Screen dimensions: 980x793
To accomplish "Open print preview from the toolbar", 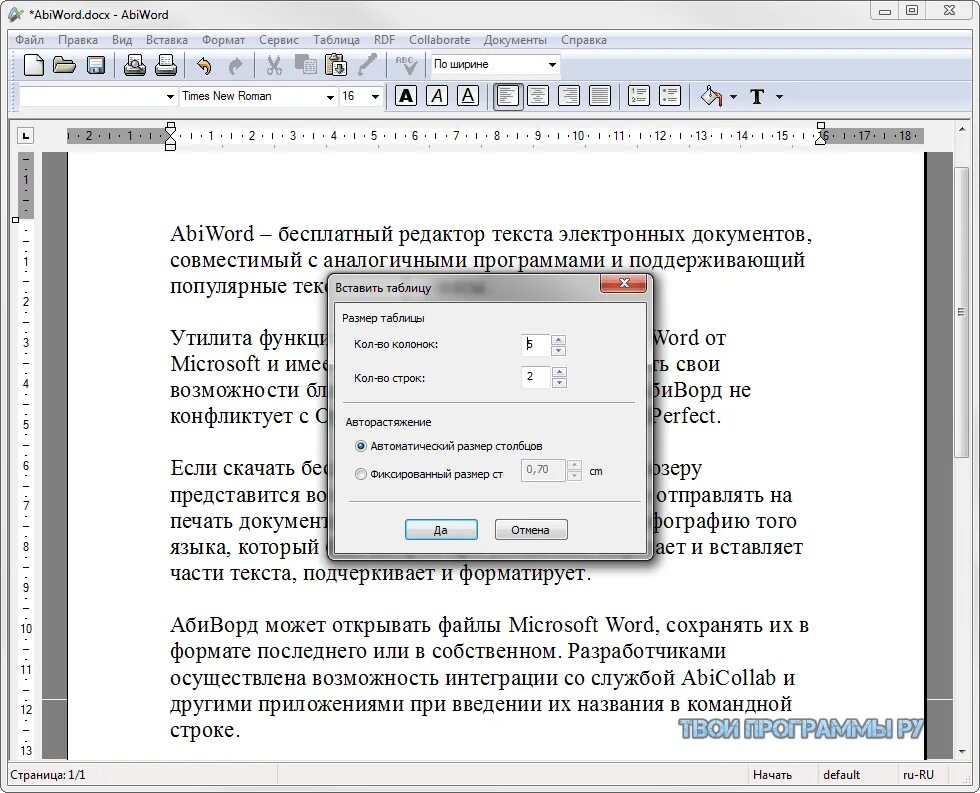I will click(134, 65).
